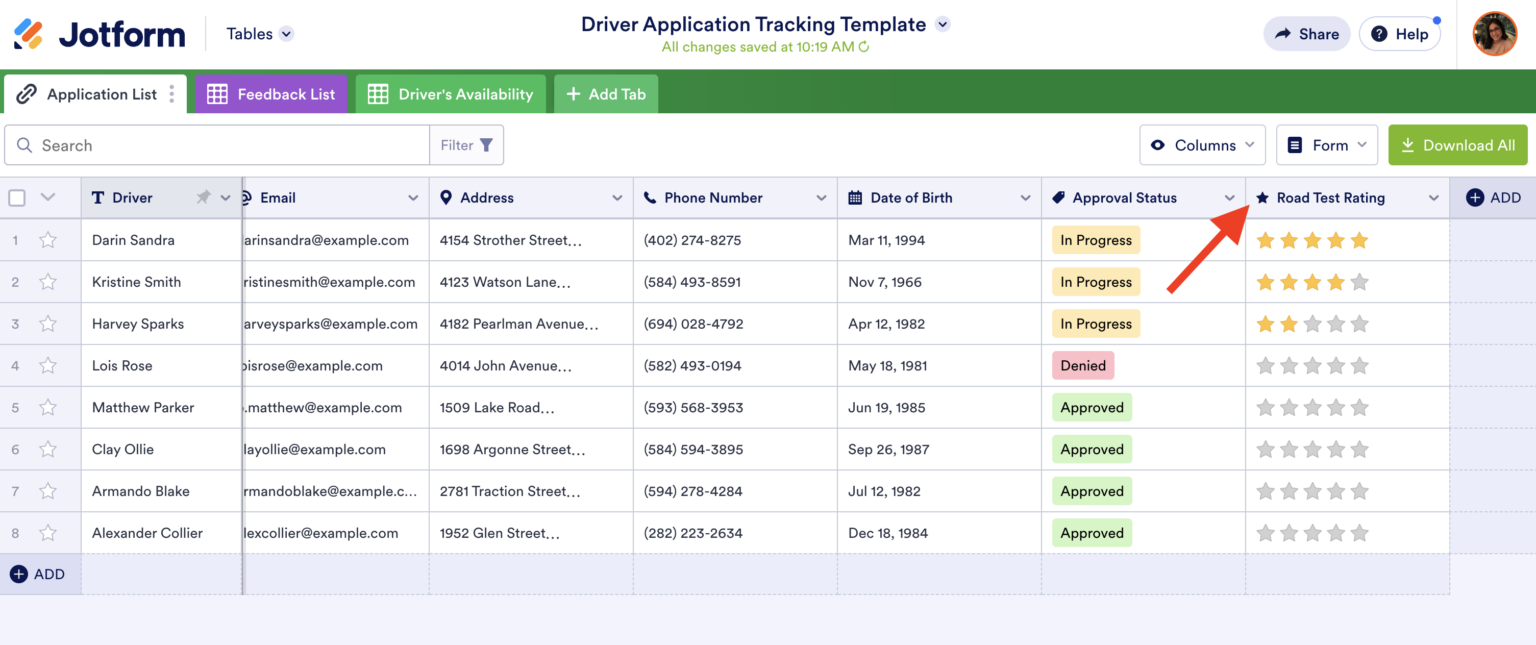Open the Tables dropdown
1536x645 pixels.
click(x=258, y=33)
